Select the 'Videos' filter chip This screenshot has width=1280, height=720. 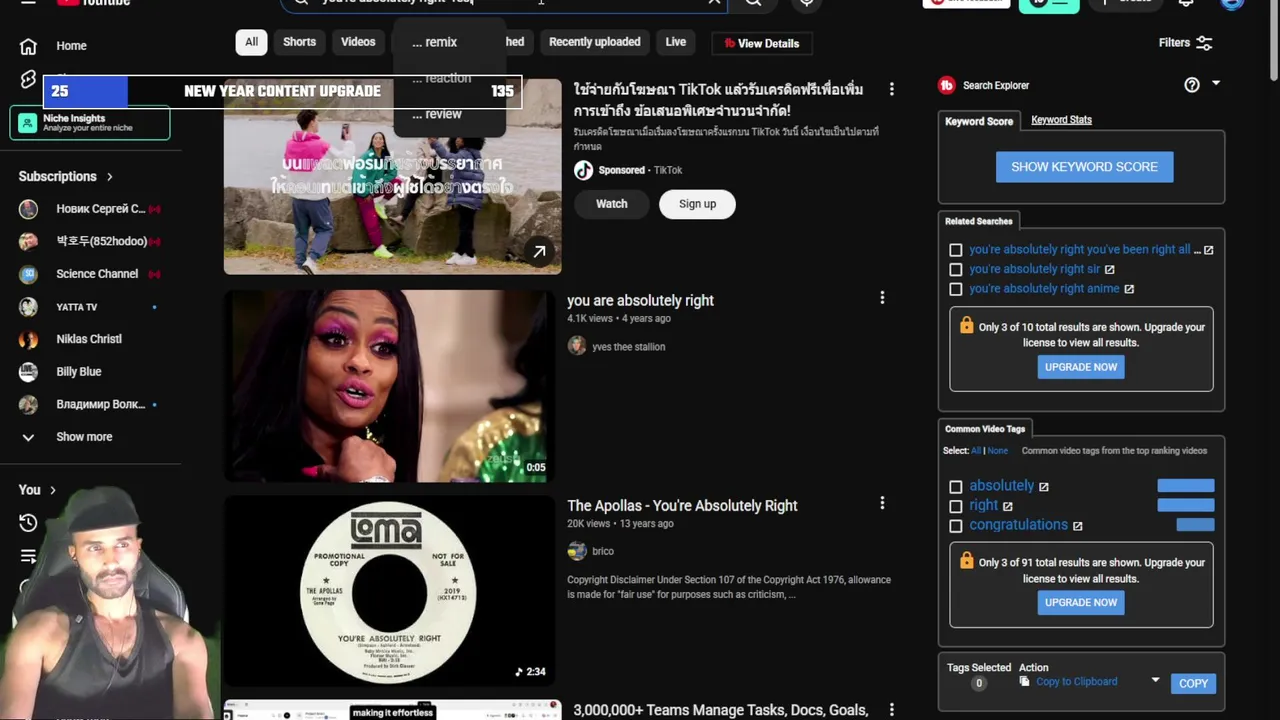coord(358,42)
